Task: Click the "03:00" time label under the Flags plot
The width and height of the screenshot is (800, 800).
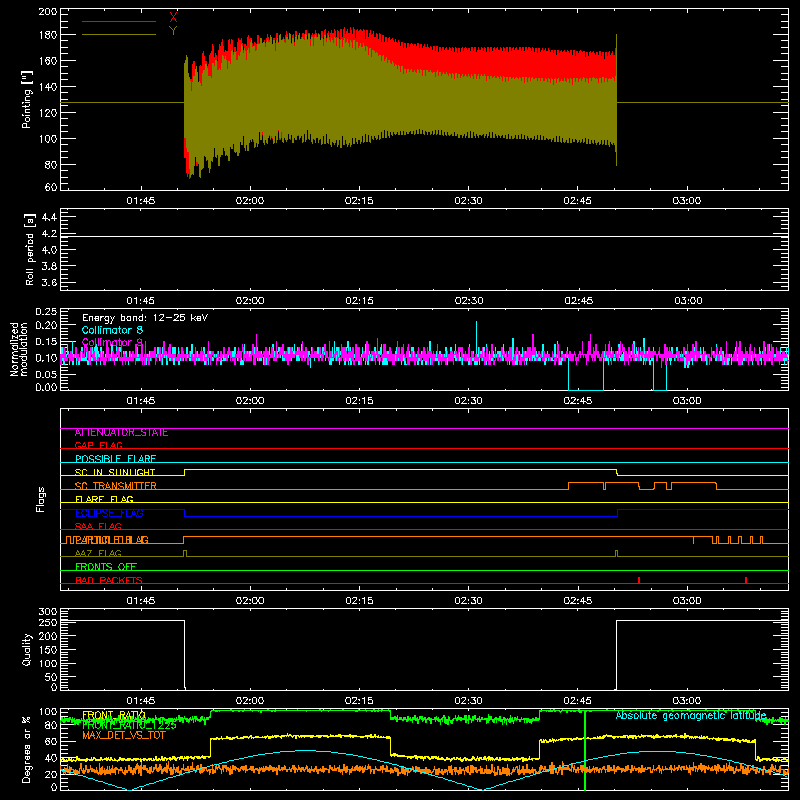Action: (x=687, y=601)
